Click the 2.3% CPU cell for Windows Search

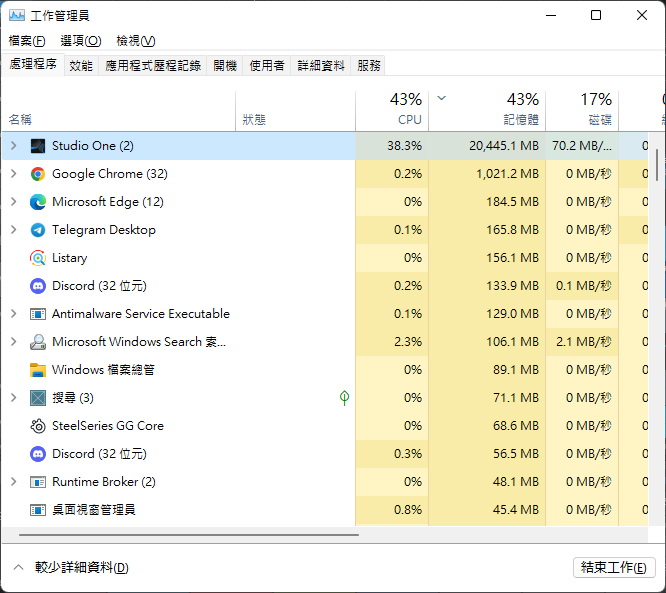(x=392, y=342)
